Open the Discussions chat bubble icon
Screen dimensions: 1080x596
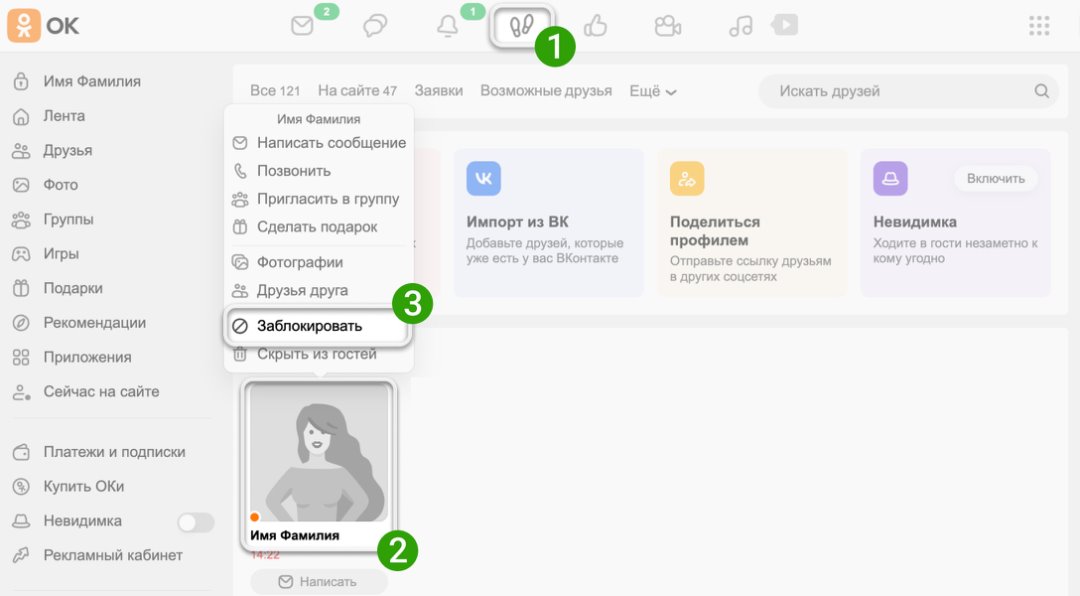click(x=375, y=27)
